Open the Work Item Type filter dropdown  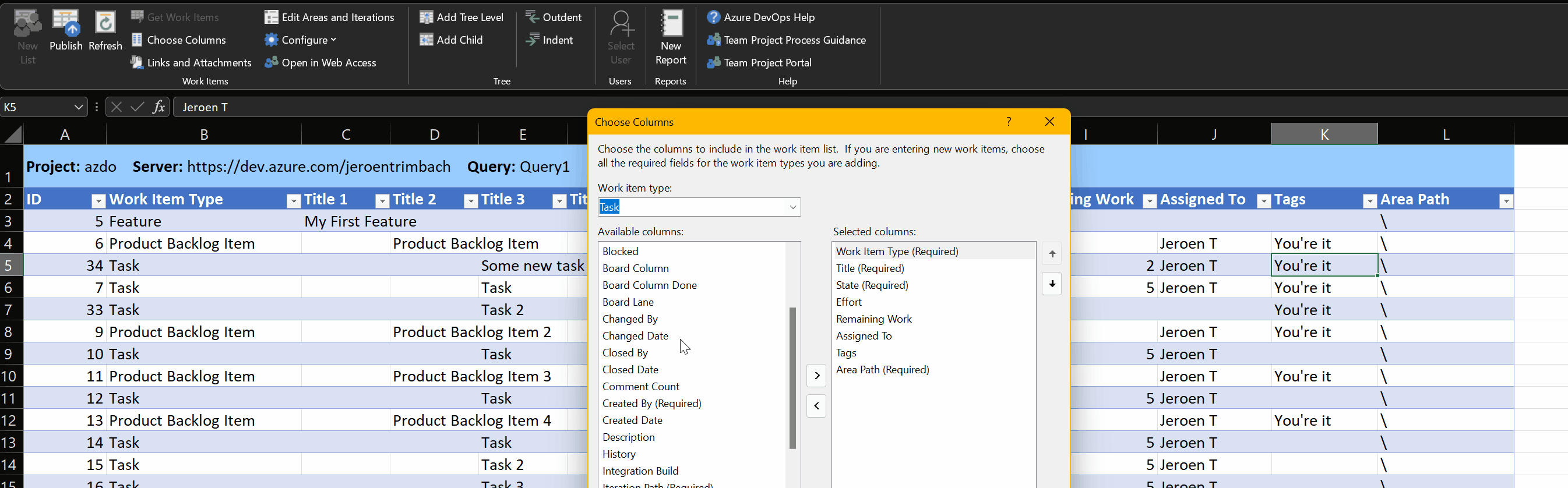[x=294, y=200]
